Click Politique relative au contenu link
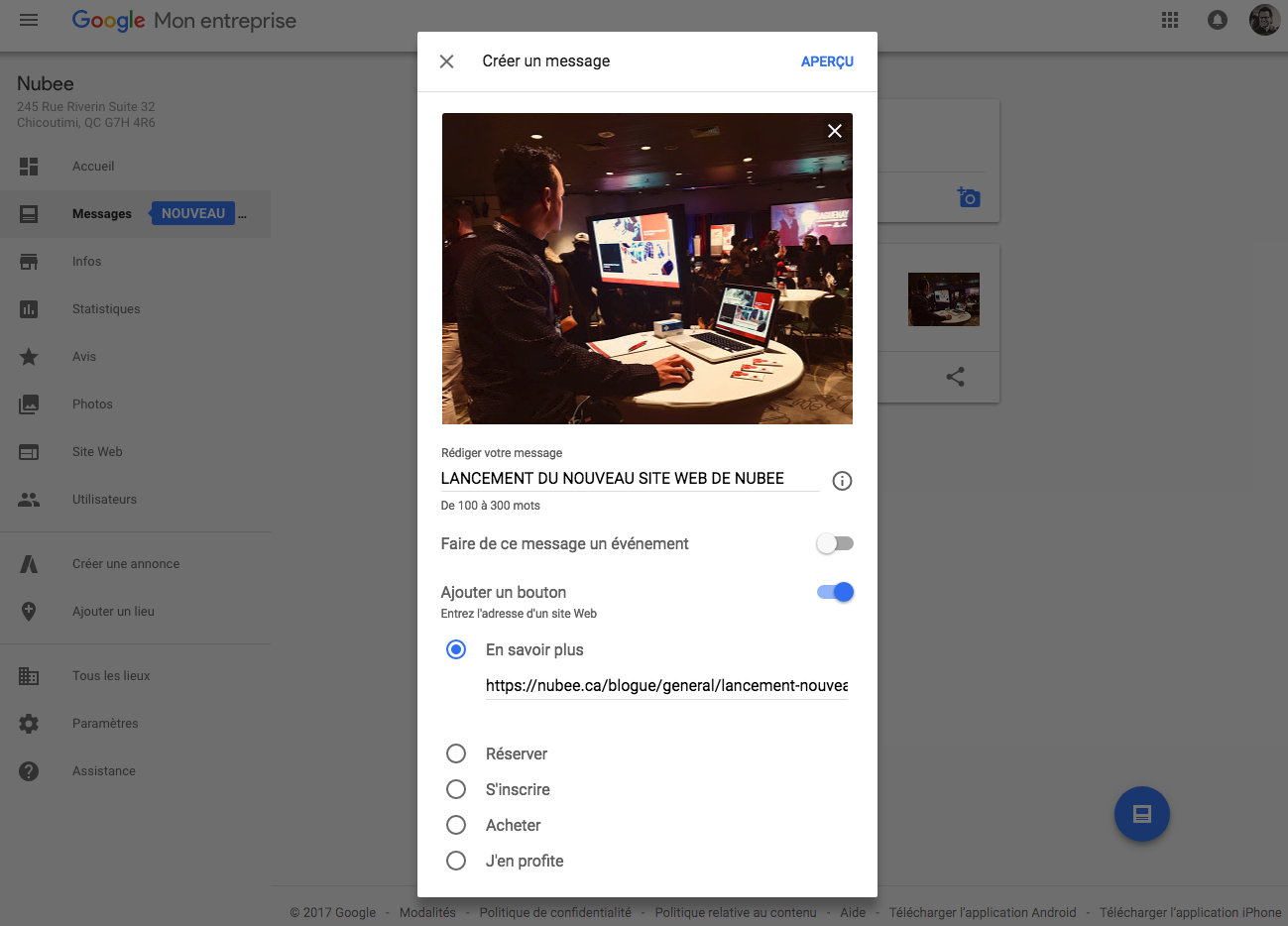This screenshot has width=1288, height=926. [x=736, y=913]
